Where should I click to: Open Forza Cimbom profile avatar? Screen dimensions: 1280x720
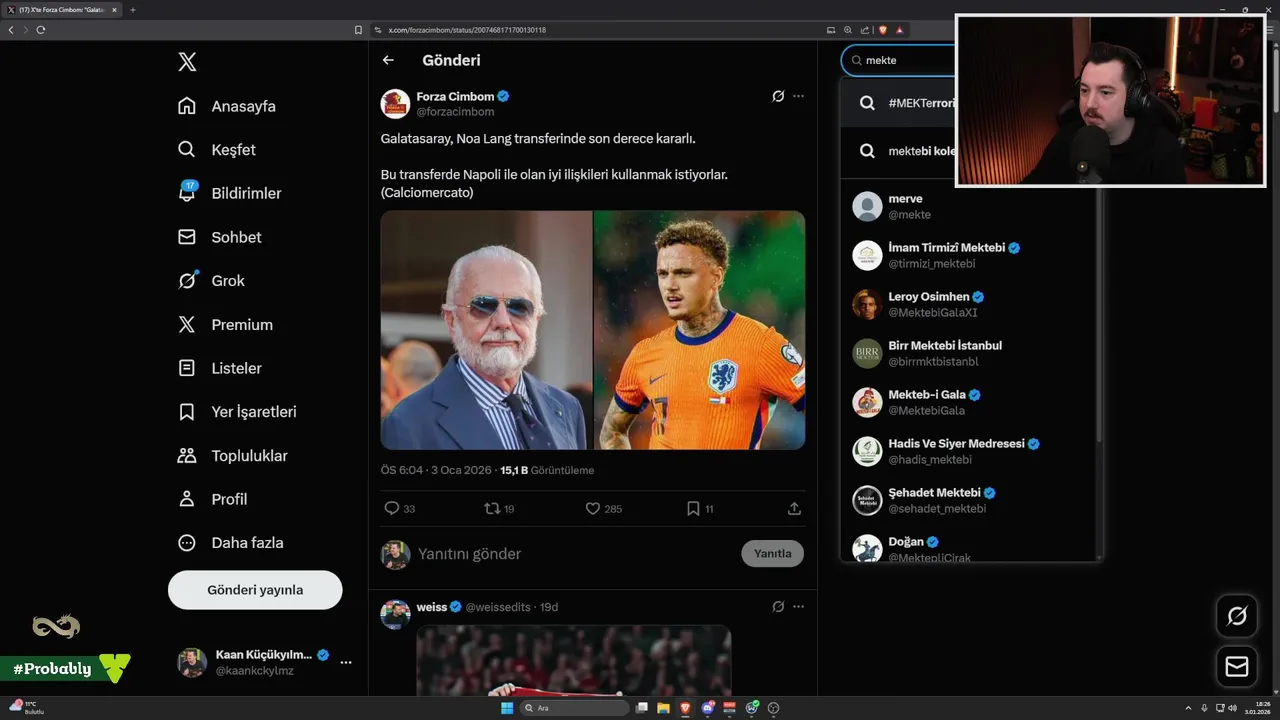(x=395, y=104)
